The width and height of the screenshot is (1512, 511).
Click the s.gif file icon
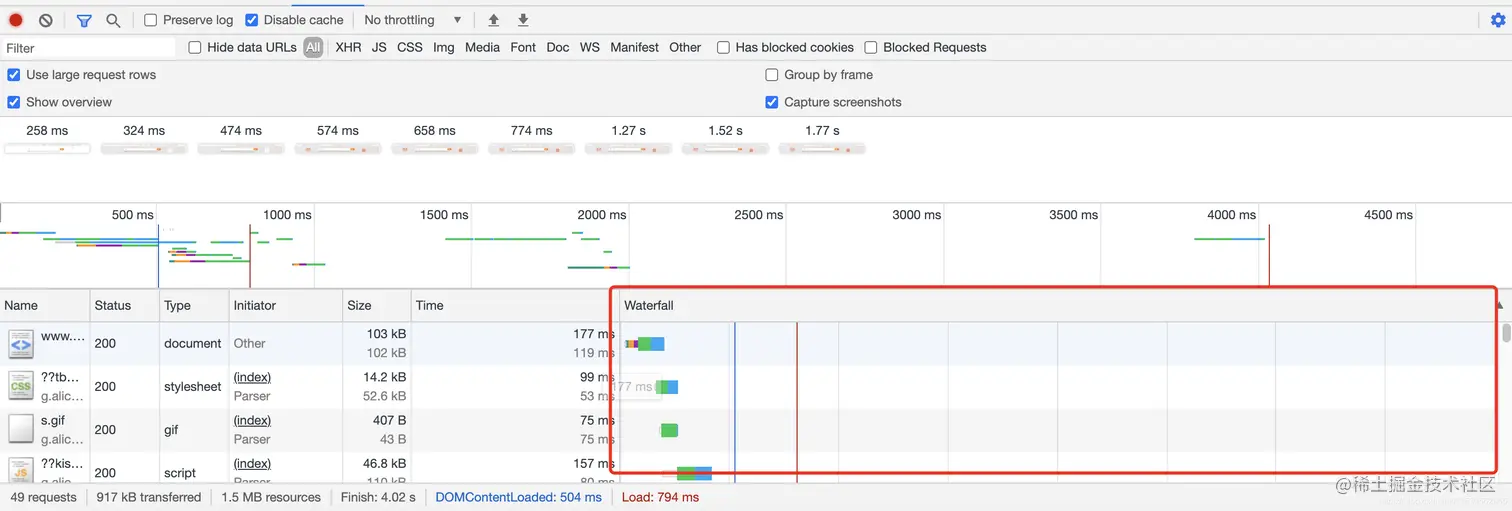point(21,429)
